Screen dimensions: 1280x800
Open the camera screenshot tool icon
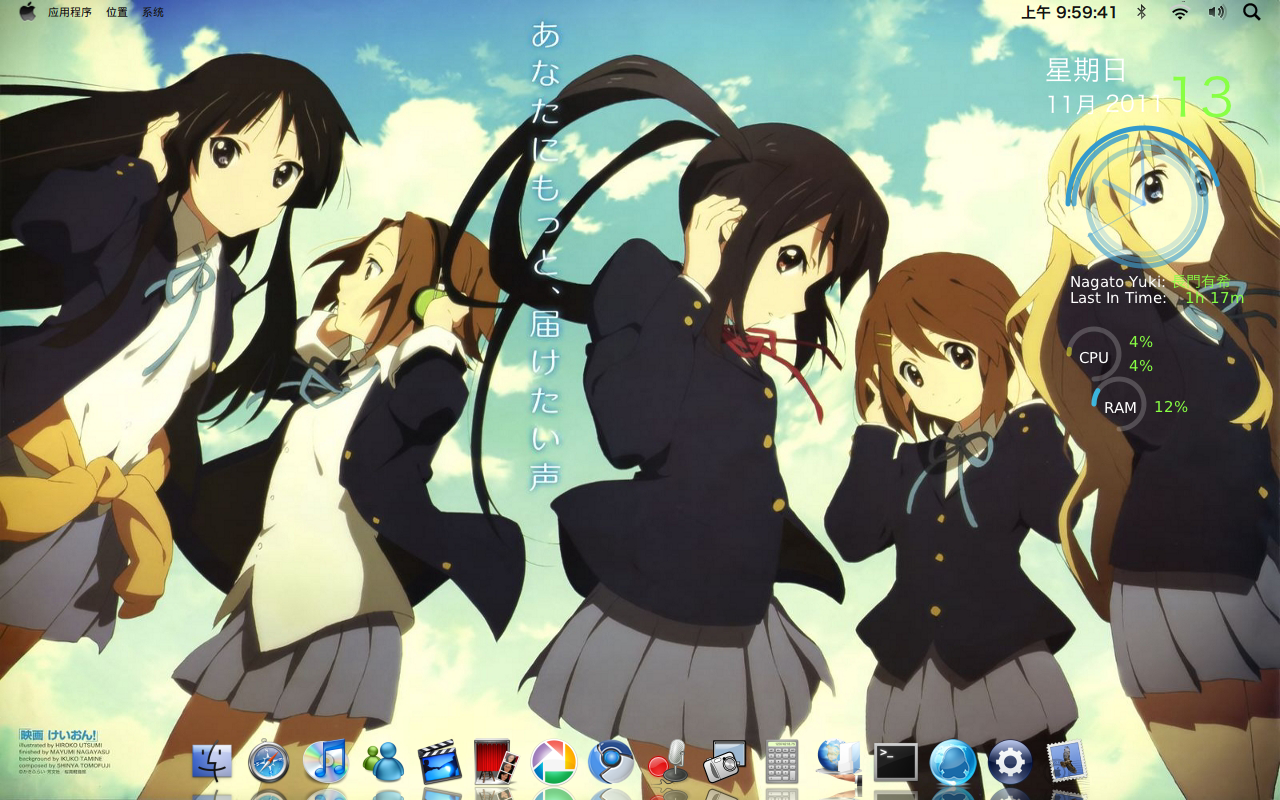(724, 762)
